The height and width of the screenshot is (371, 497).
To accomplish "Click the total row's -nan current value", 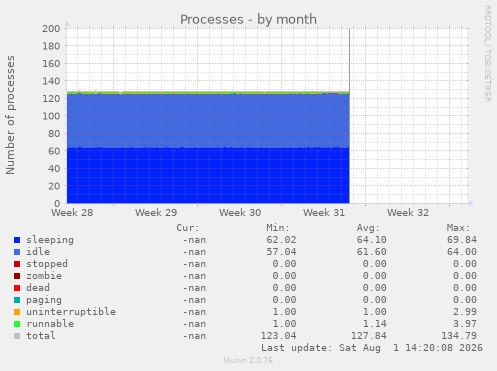I will [194, 336].
